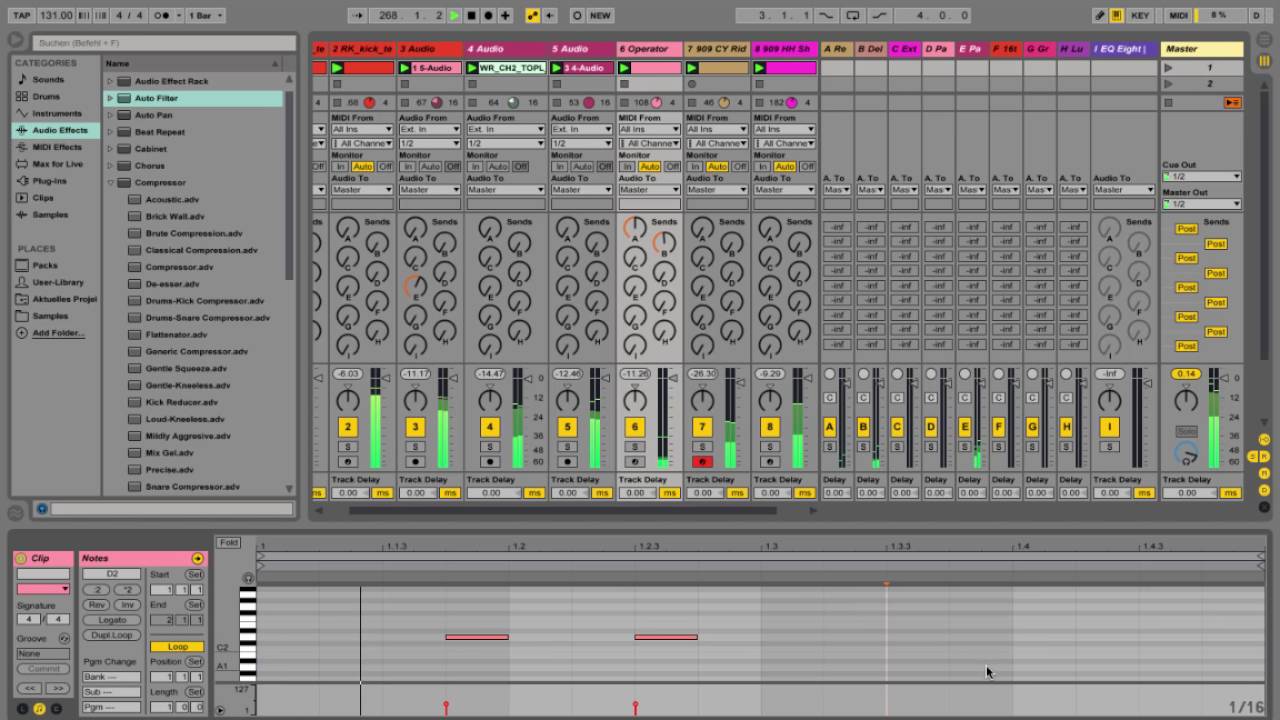The height and width of the screenshot is (720, 1280).
Task: Solo track 4 with S button
Action: click(489, 446)
